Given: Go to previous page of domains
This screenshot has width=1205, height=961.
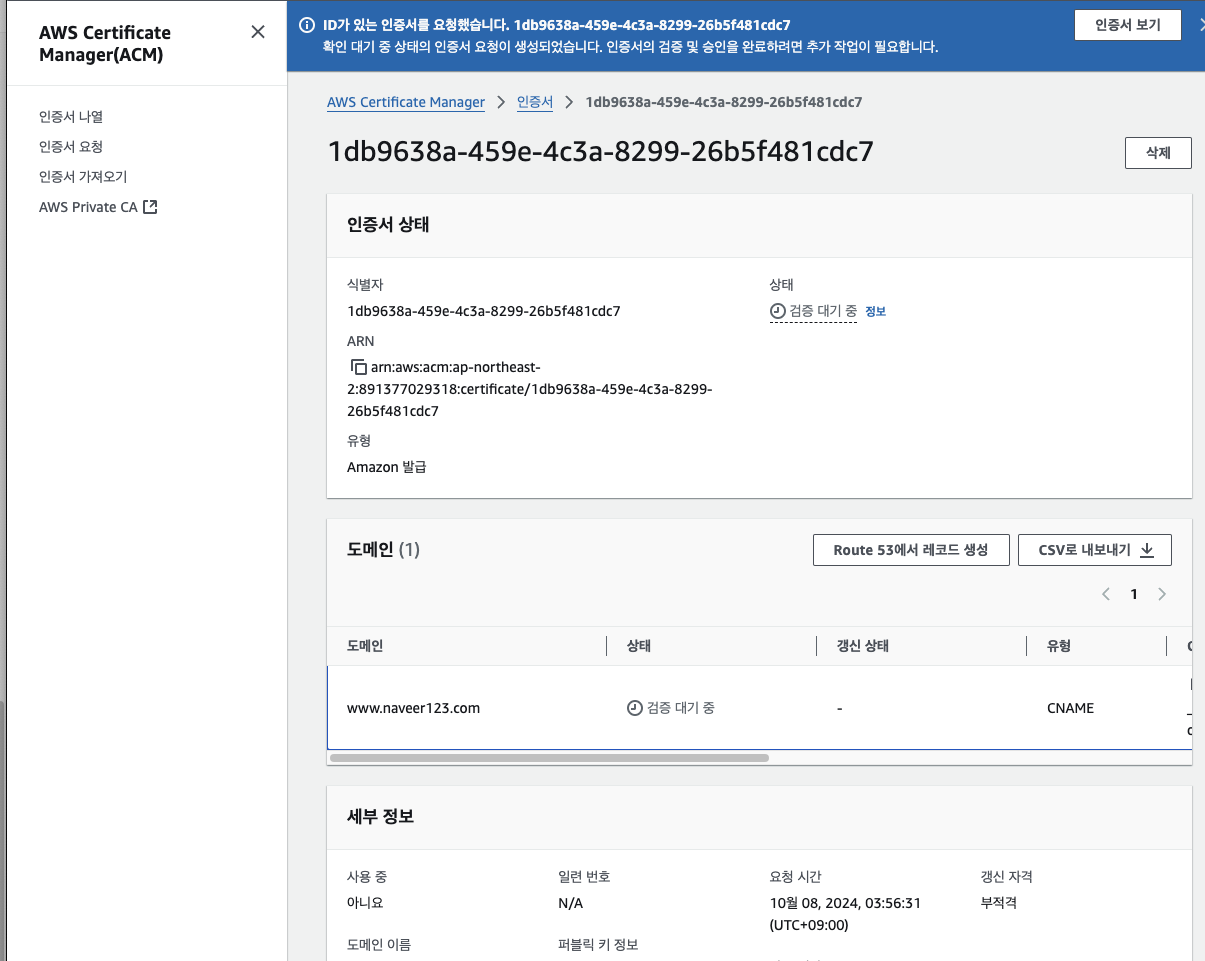Looking at the screenshot, I should point(1106,594).
